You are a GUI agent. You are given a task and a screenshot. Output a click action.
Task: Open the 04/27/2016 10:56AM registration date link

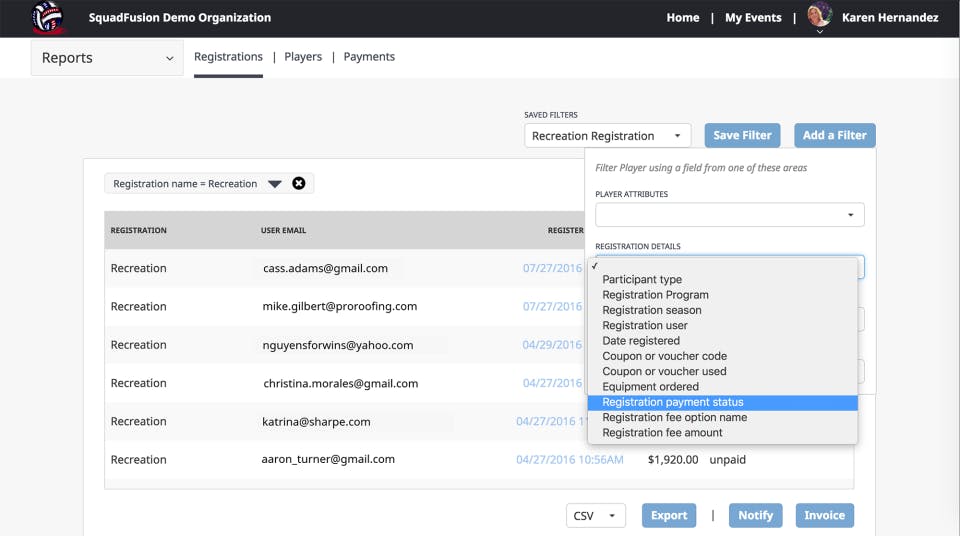pos(569,460)
